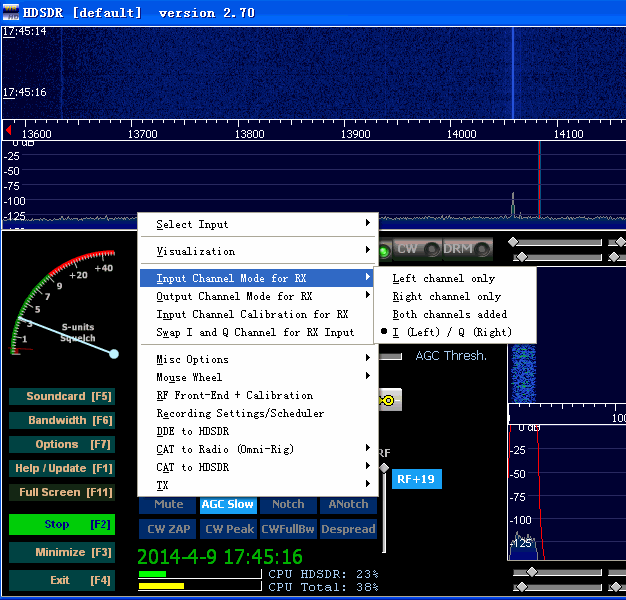Click the blue signal line in waterfall
This screenshot has height=600, width=626.
(513, 73)
